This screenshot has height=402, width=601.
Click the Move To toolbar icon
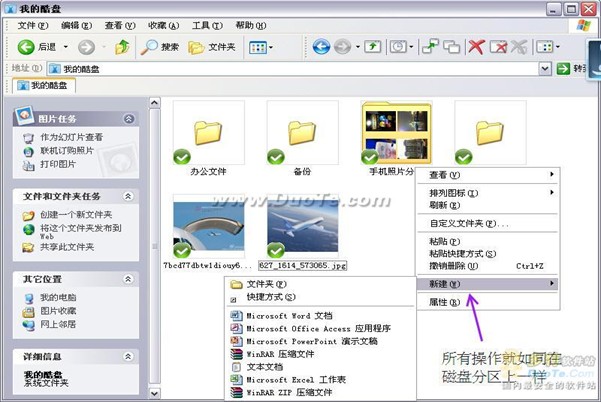tap(430, 47)
